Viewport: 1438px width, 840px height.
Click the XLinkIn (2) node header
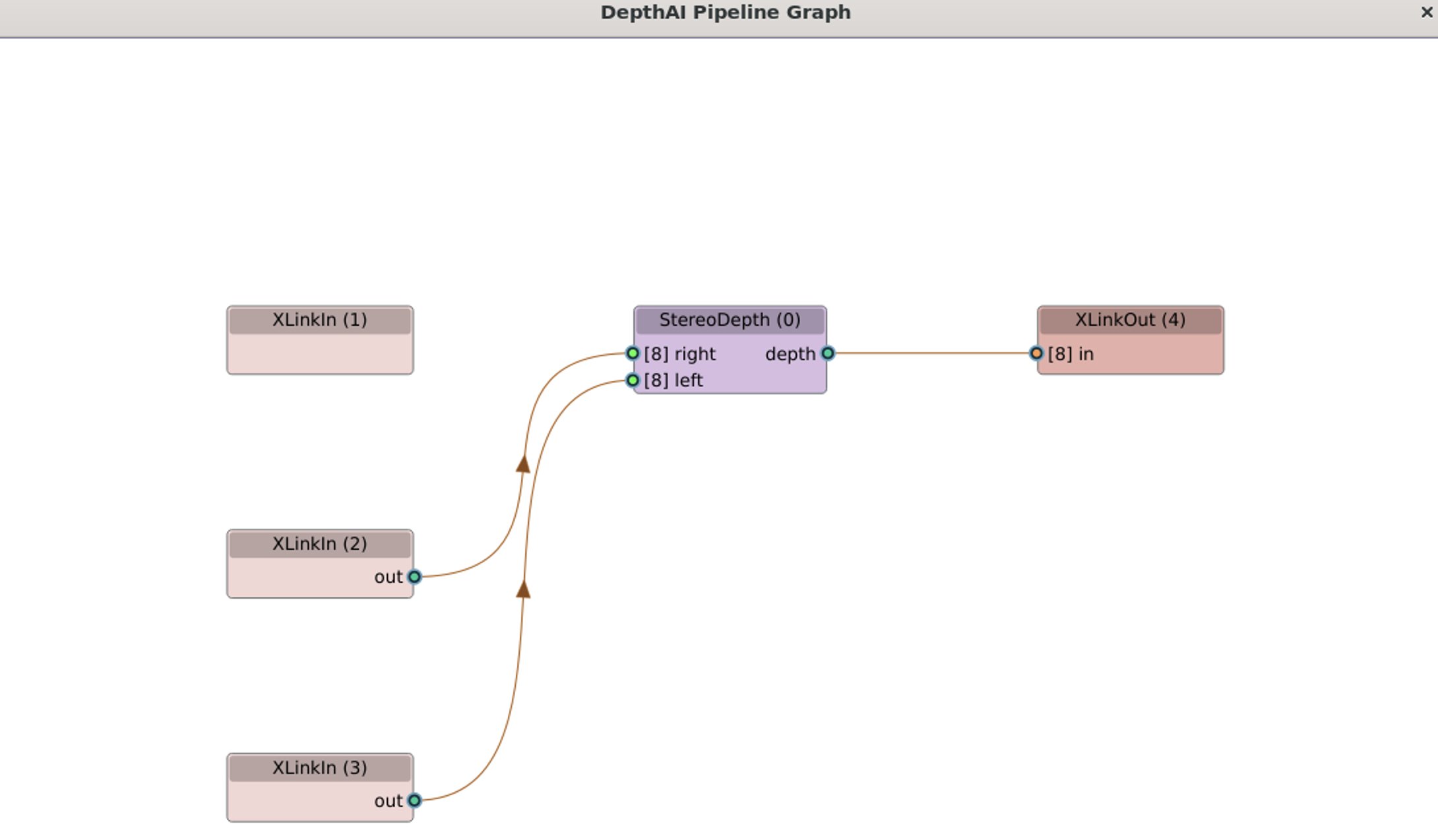pos(319,544)
